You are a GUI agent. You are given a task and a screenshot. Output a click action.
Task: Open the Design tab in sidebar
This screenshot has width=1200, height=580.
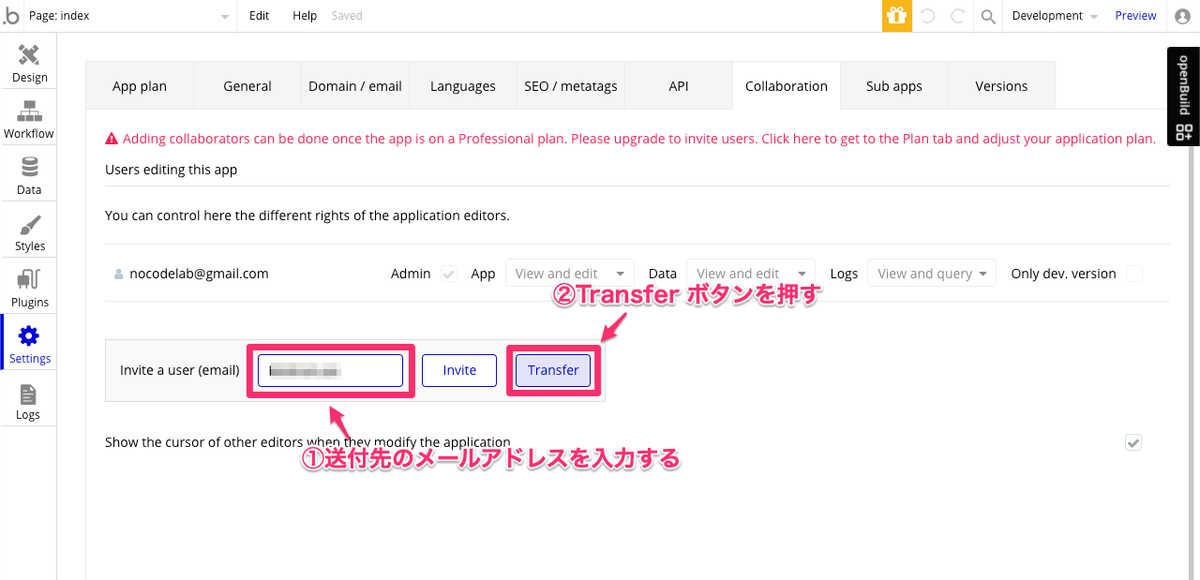[29, 62]
